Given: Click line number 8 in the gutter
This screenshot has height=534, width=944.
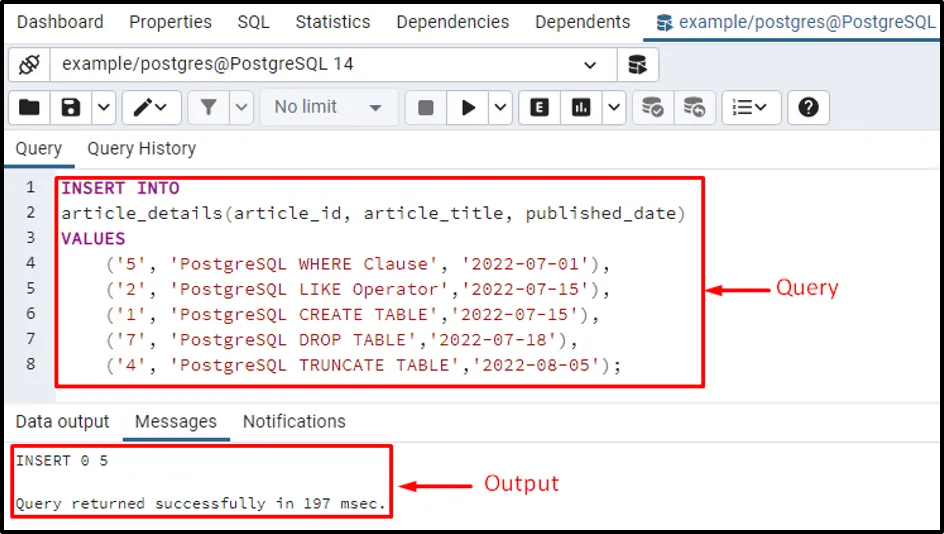Looking at the screenshot, I should pyautogui.click(x=30, y=364).
